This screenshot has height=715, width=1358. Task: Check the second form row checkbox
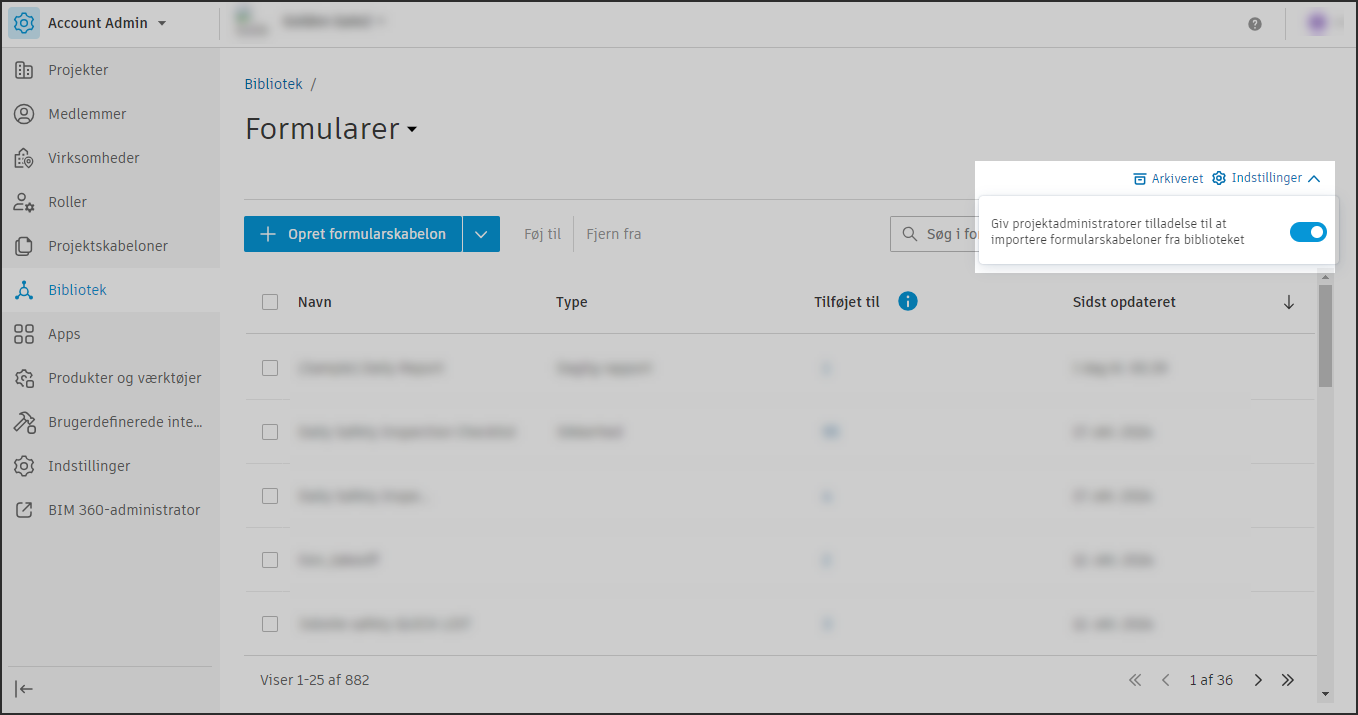270,432
